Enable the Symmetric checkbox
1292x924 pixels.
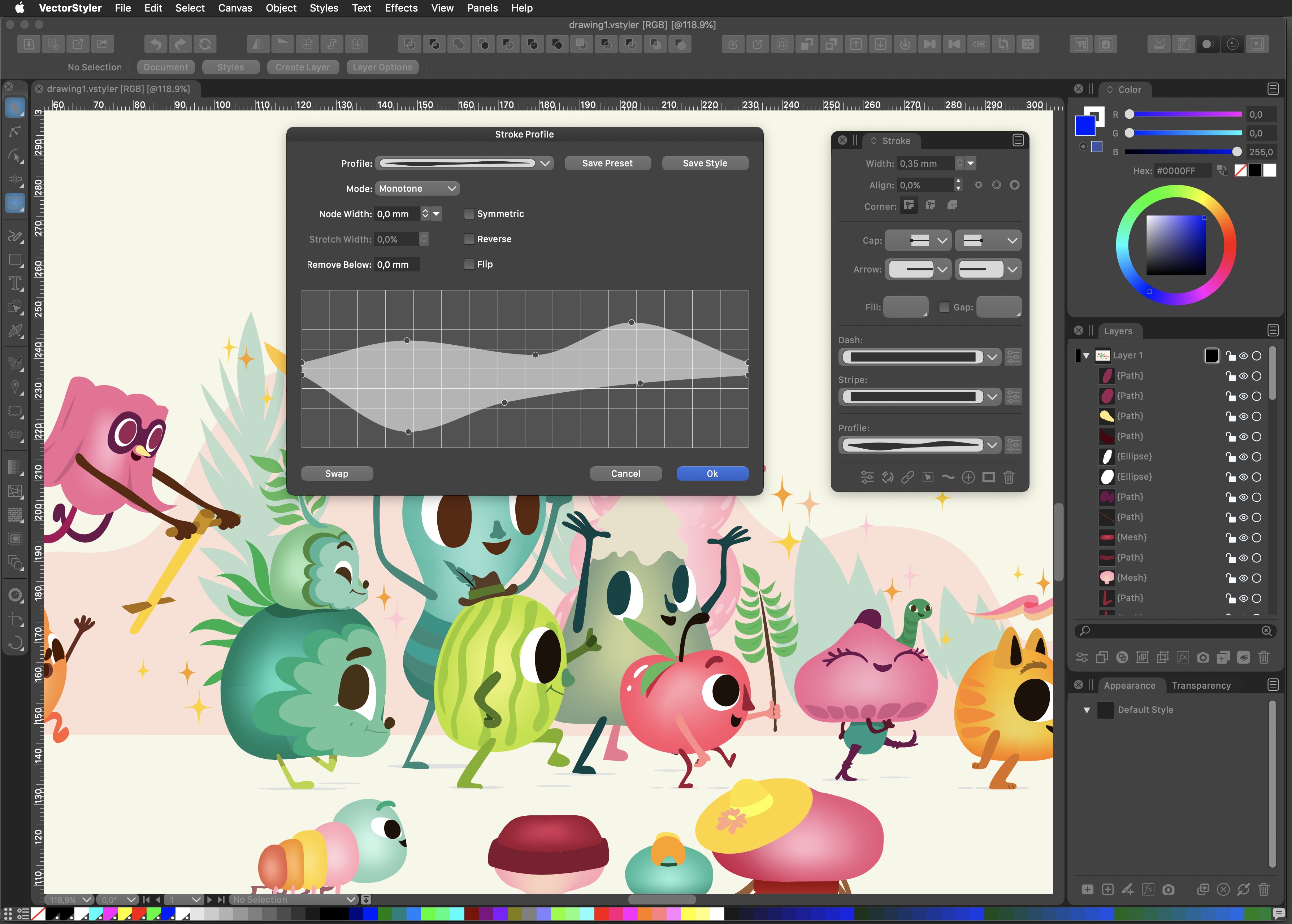469,214
